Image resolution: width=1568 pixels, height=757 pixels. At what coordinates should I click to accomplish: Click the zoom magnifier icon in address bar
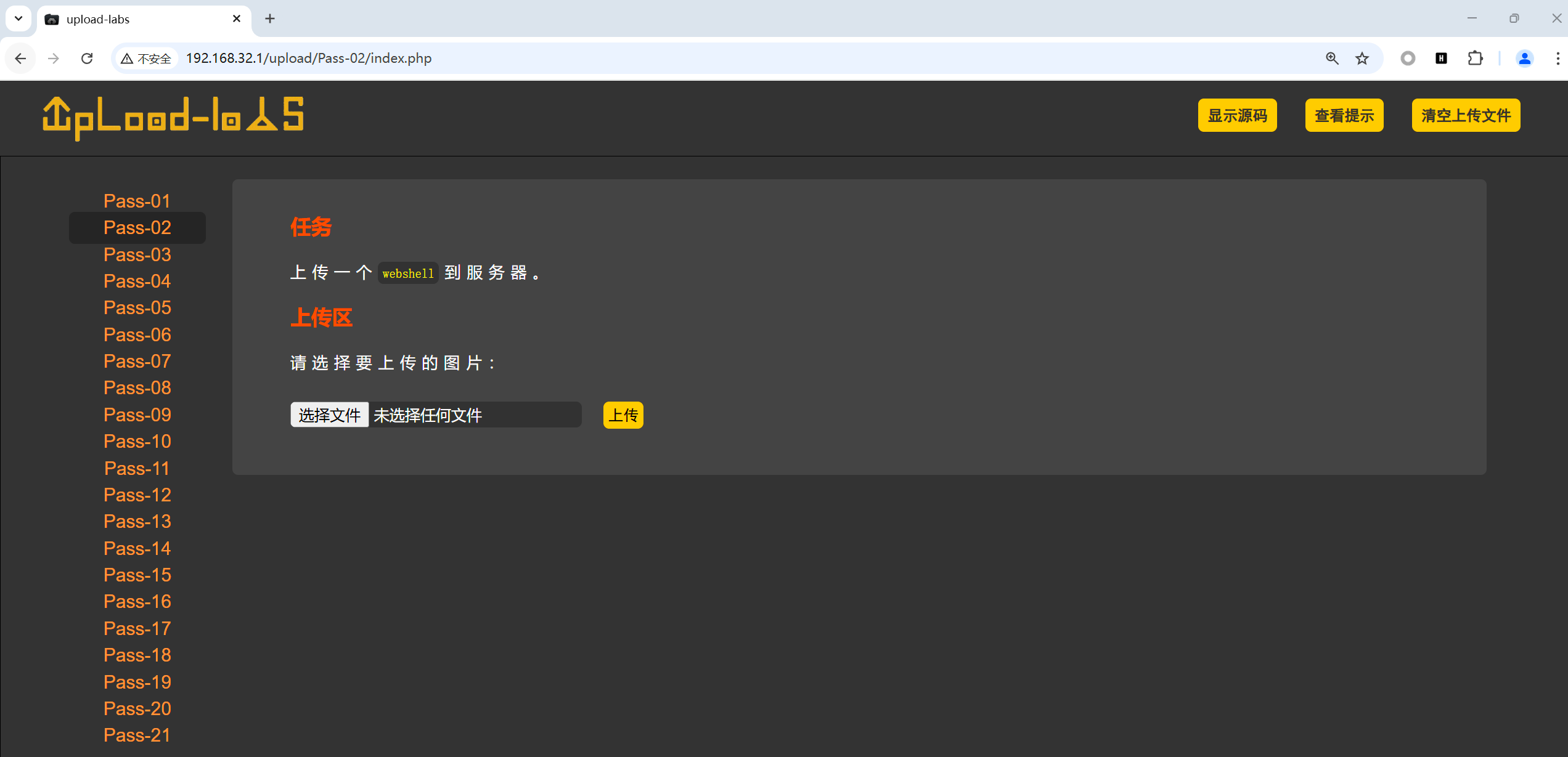pos(1332,59)
